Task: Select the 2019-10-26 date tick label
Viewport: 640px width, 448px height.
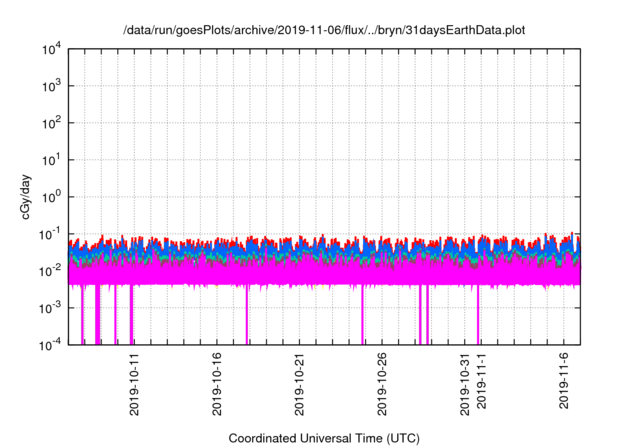Action: point(382,384)
